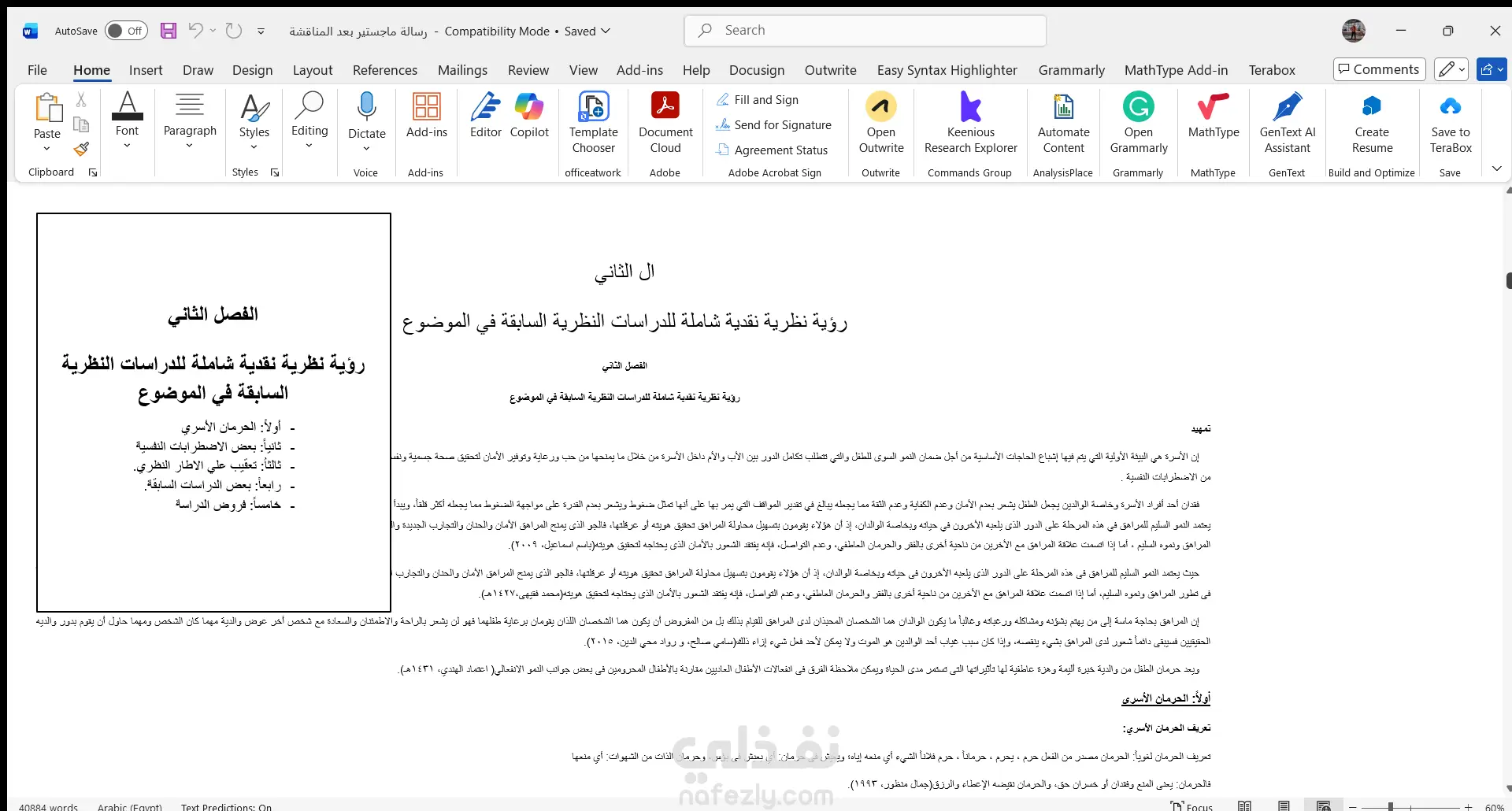Click Send for Signature
1512x811 pixels.
[x=773, y=125]
